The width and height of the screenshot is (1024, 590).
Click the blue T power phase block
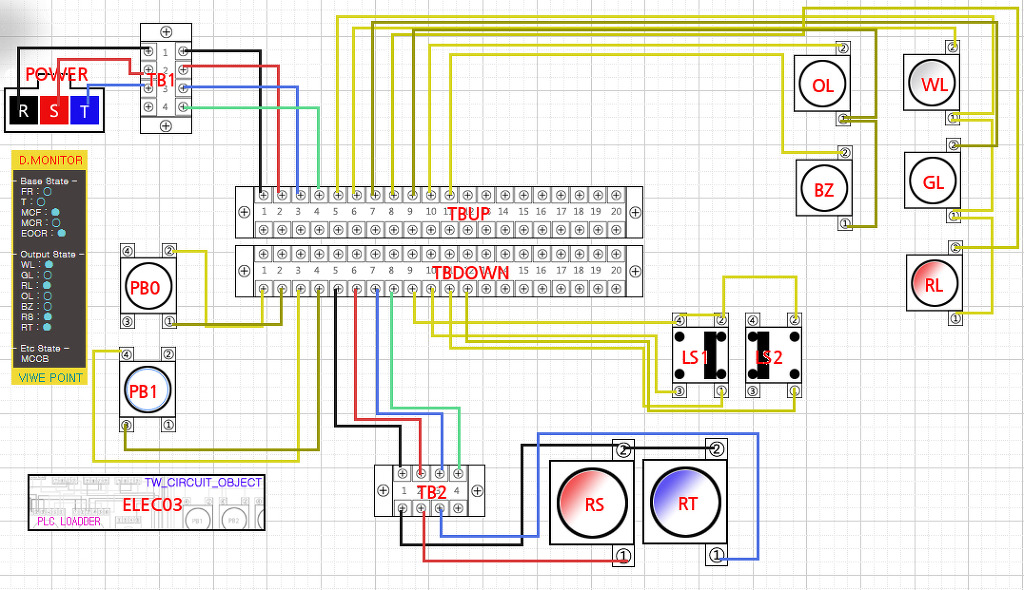84,110
